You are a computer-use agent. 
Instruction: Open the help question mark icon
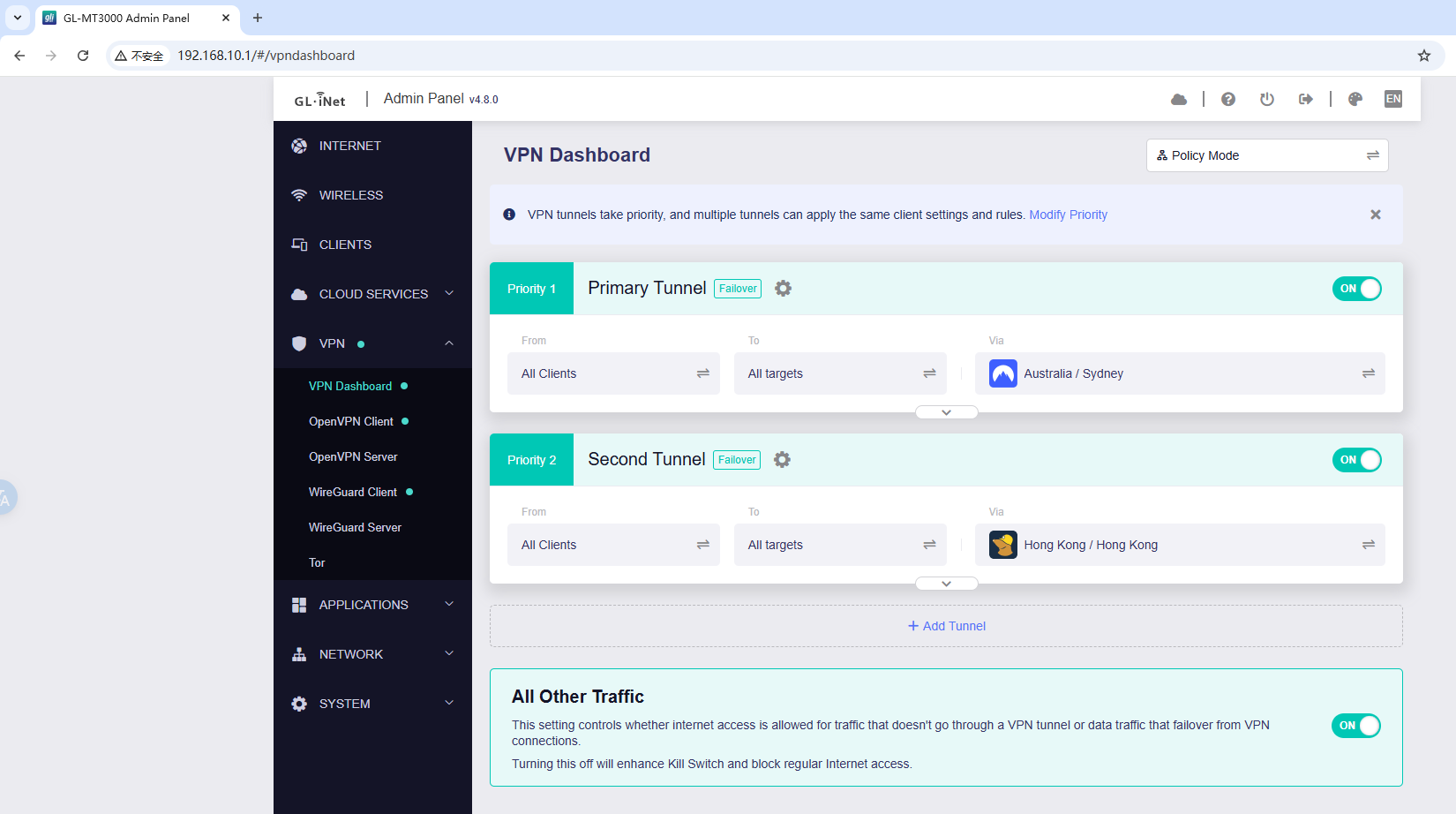[x=1227, y=100]
